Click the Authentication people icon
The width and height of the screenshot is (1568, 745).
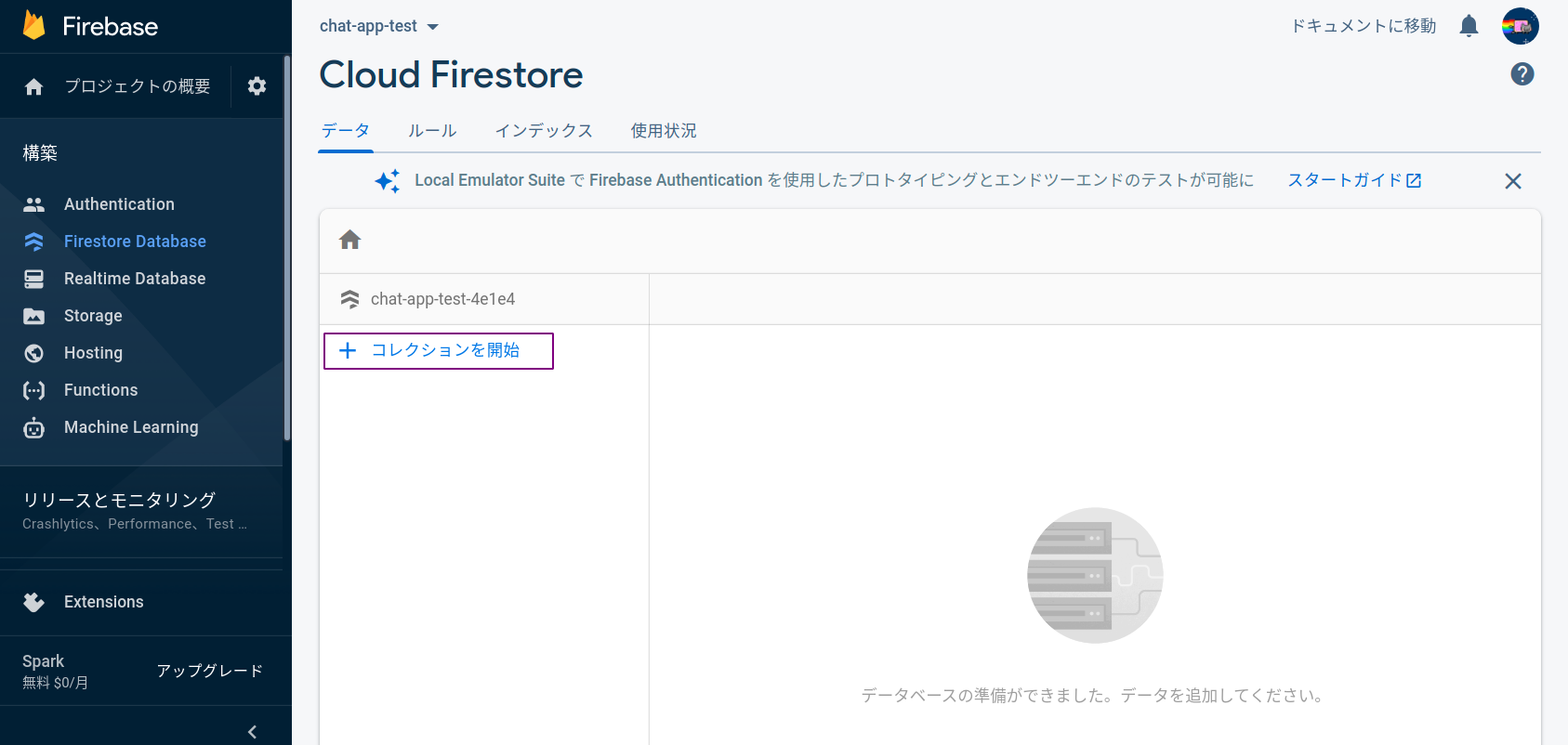tap(34, 204)
